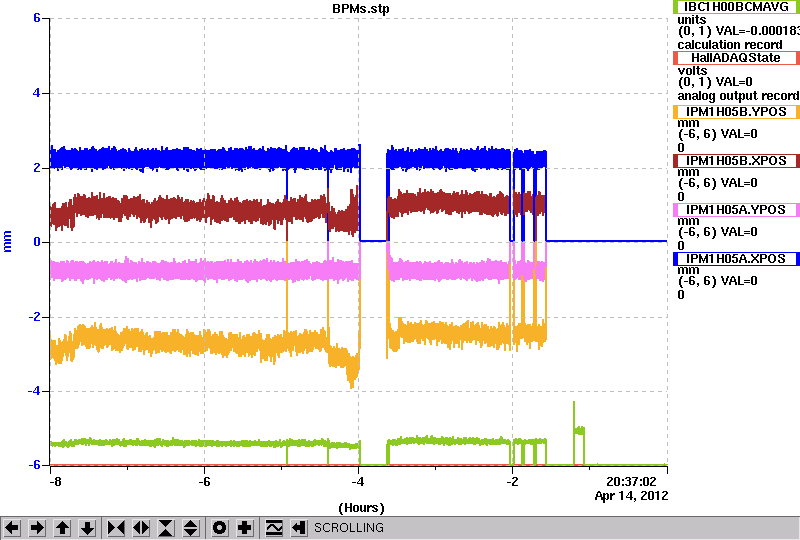Click the vertical up-down triangles zoom-out icon
Viewport: 800px width, 540px height.
tap(190, 528)
